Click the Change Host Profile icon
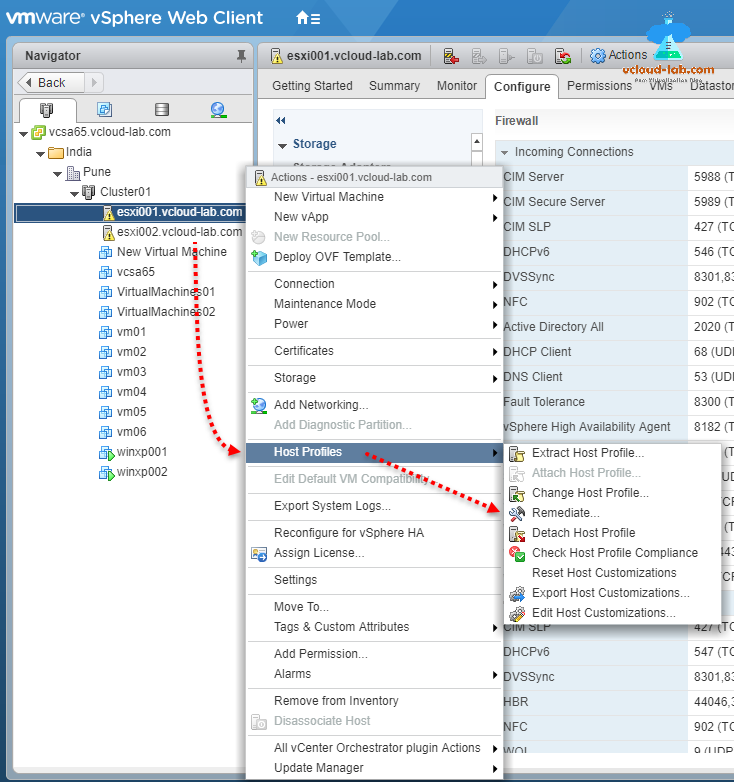Image resolution: width=734 pixels, height=782 pixels. (517, 493)
